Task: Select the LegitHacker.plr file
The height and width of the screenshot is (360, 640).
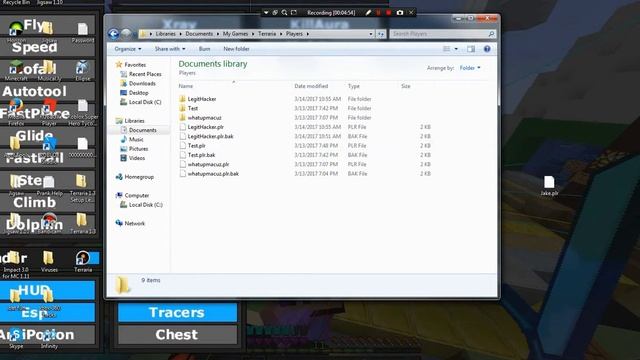Action: point(201,127)
